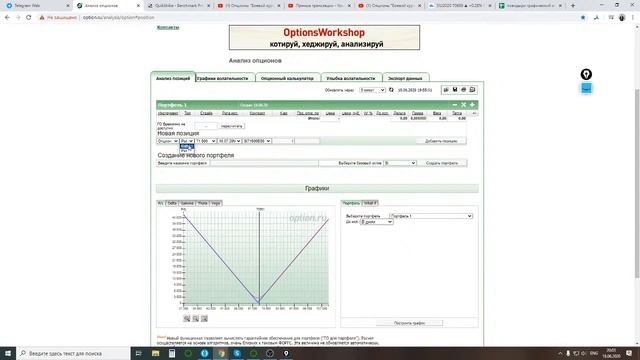The image size is (640, 360).
Task: Click the Добавить позицию button
Action: (441, 141)
